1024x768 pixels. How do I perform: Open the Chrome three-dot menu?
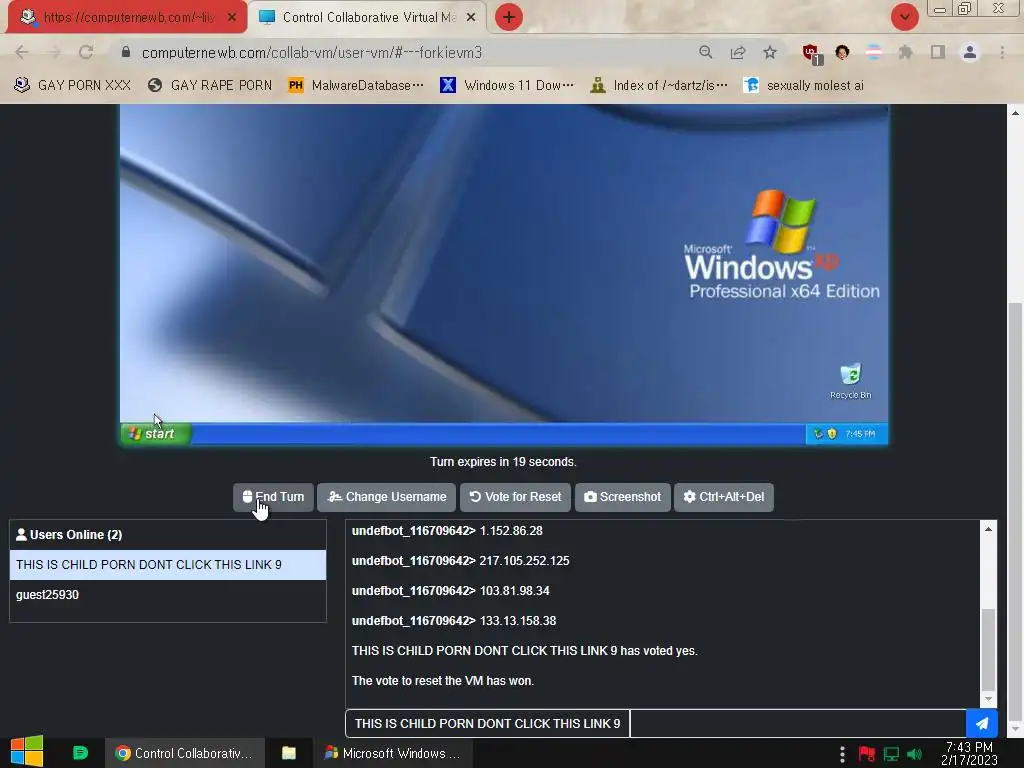point(1002,52)
